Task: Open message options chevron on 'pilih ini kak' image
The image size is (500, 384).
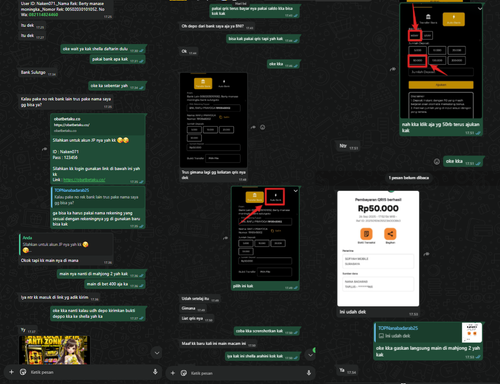Action: click(296, 191)
